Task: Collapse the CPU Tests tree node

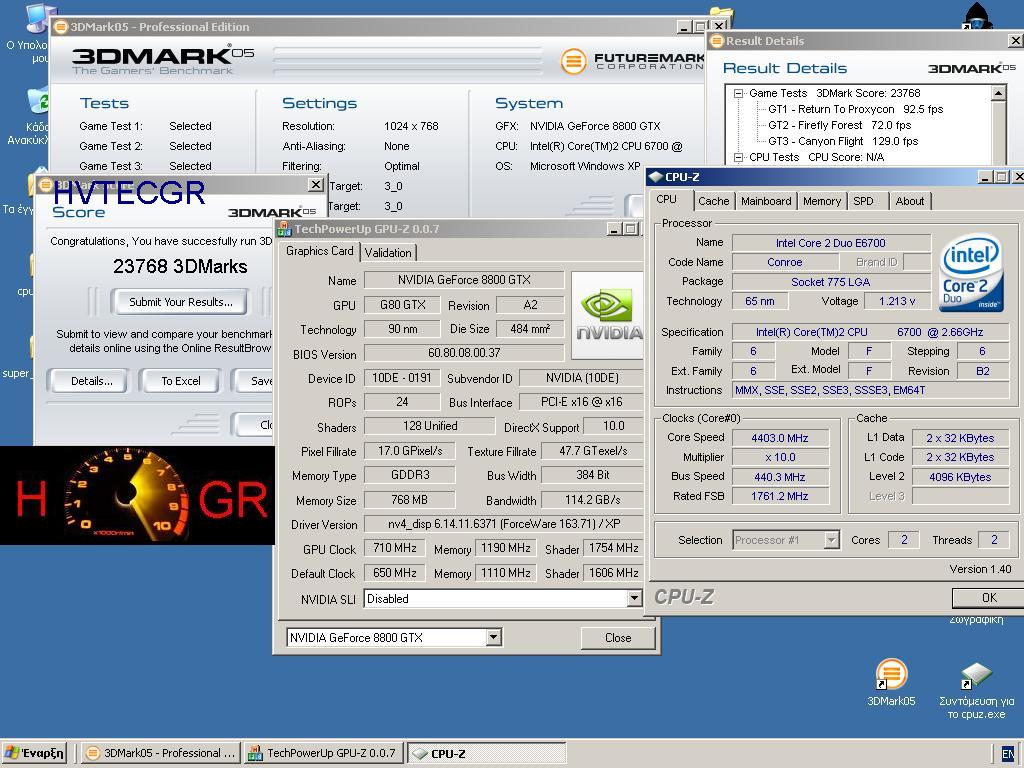Action: pyautogui.click(x=738, y=157)
